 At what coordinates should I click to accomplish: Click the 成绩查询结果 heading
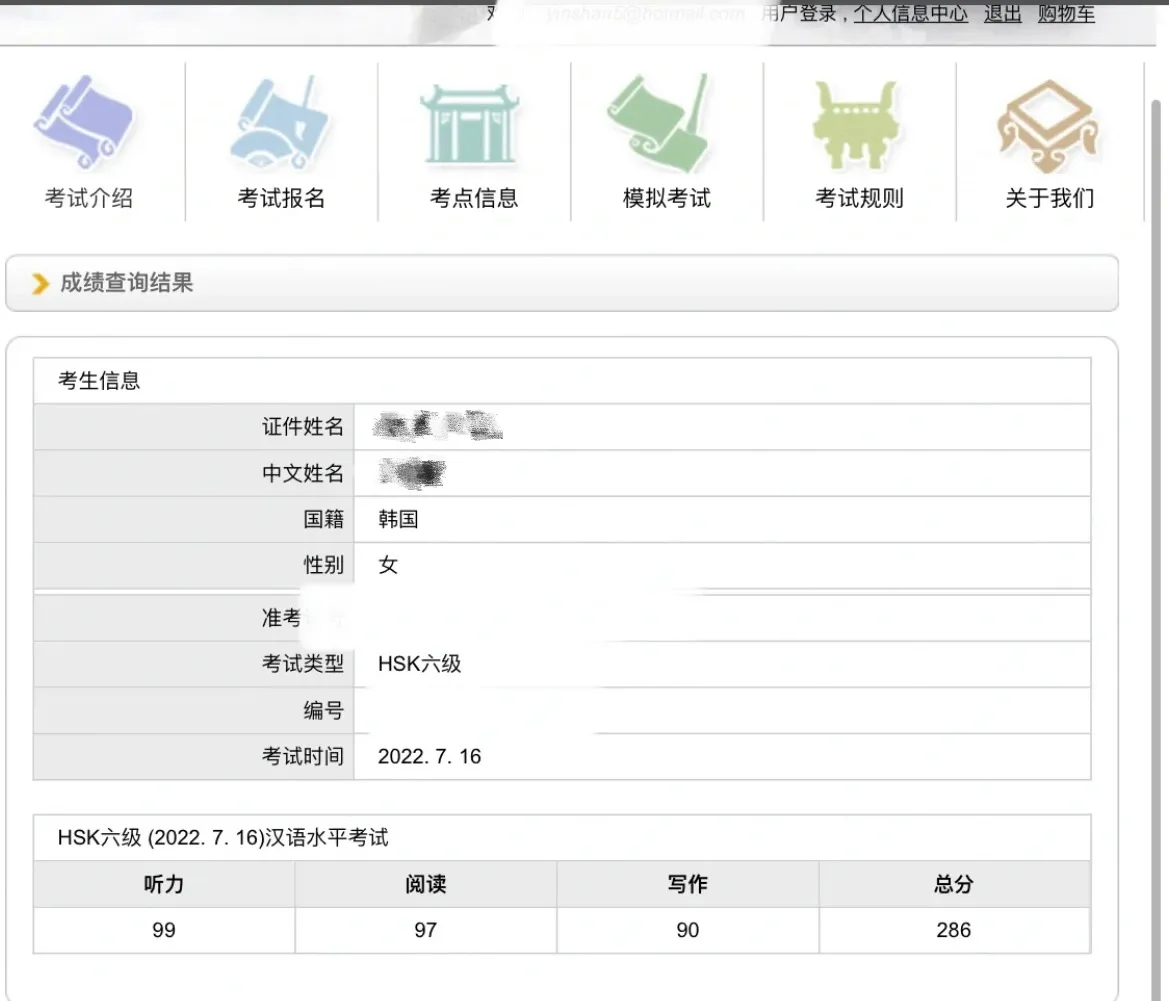(126, 282)
